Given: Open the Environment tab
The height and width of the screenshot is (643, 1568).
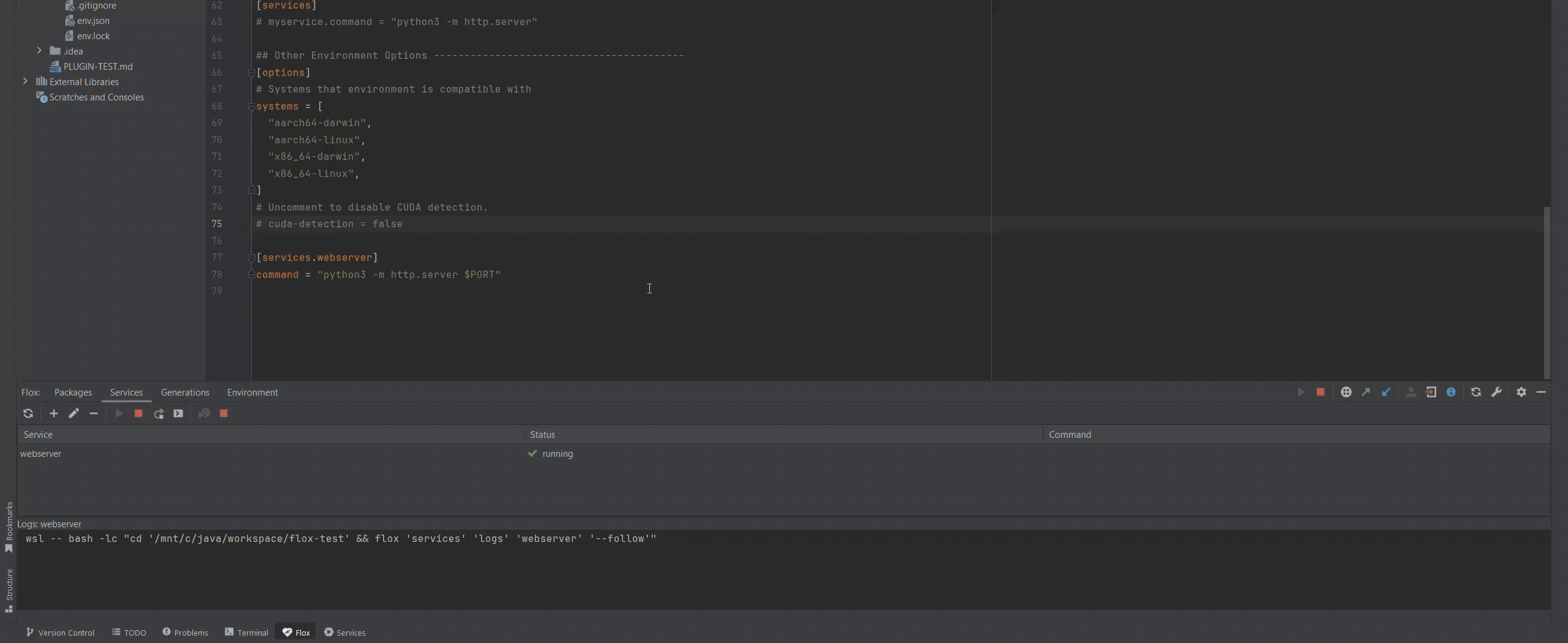Looking at the screenshot, I should (252, 393).
